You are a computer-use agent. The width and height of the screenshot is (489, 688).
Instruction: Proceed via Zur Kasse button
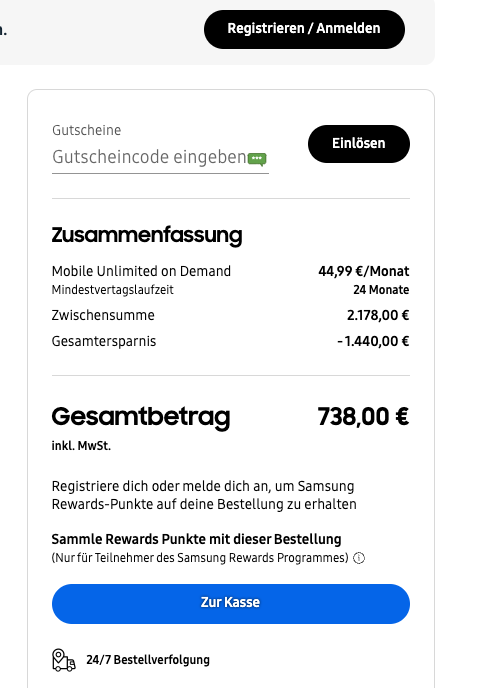[230, 603]
